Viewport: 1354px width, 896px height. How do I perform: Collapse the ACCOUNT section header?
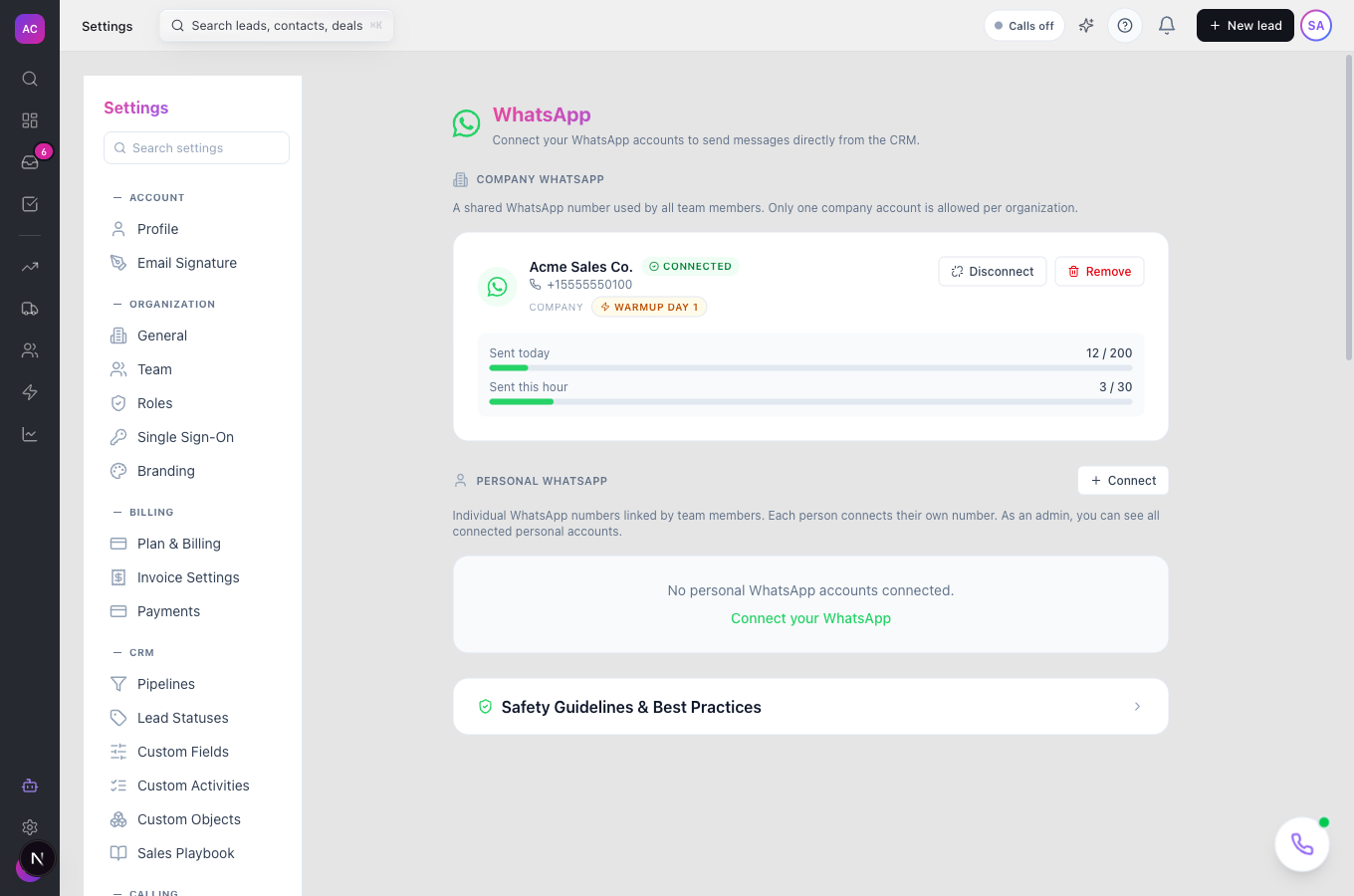pyautogui.click(x=149, y=197)
